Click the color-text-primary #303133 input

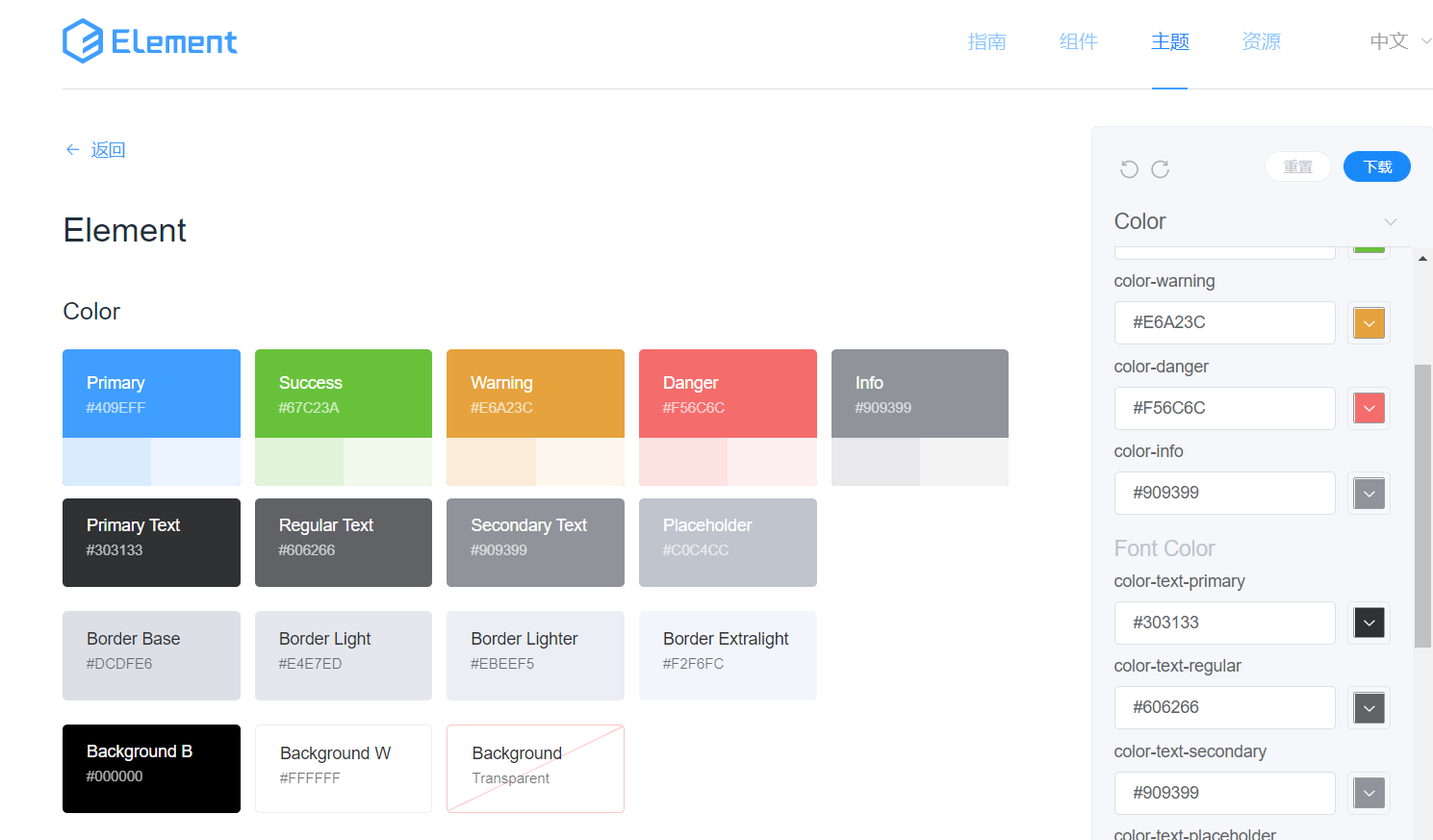point(1224,623)
